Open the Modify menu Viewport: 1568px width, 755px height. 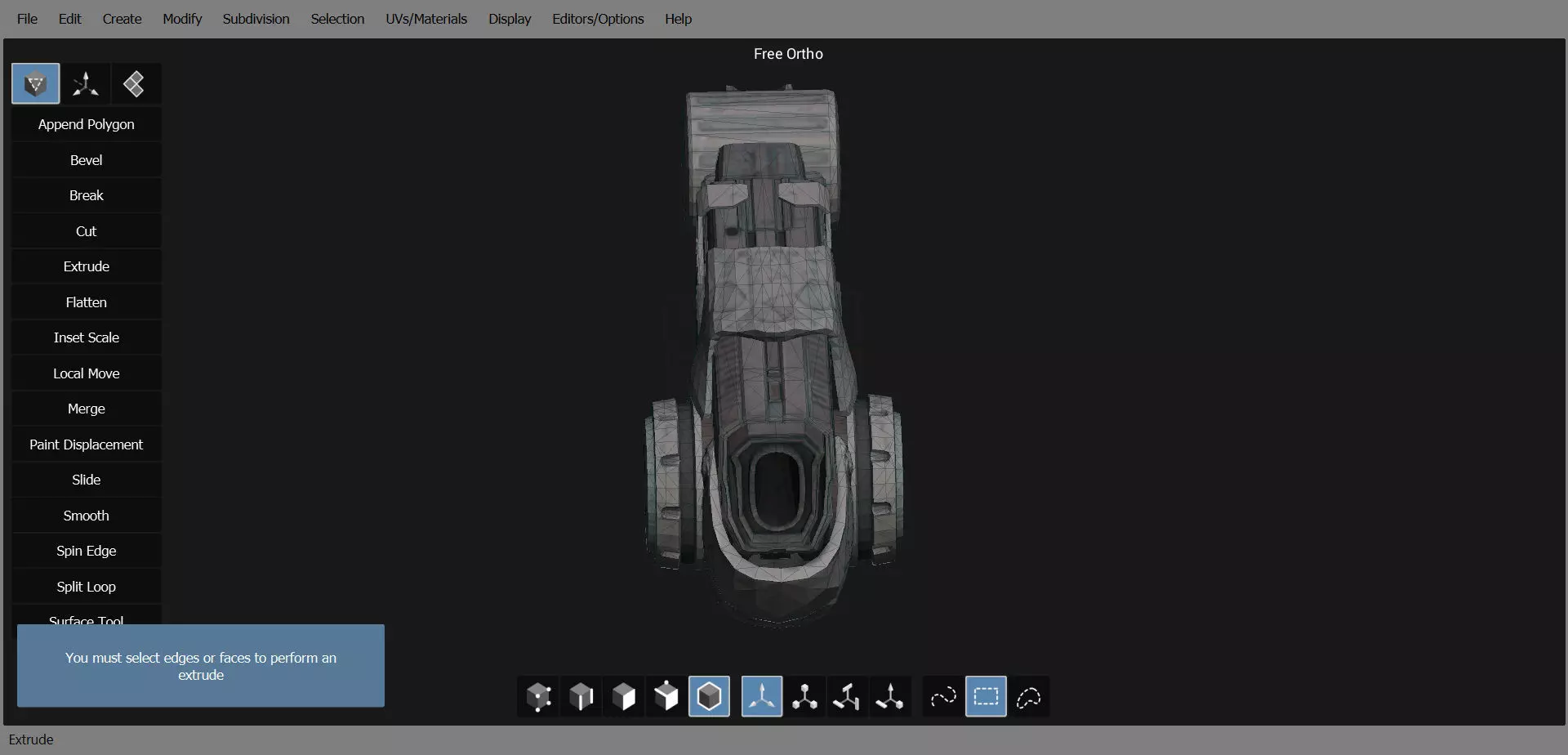[x=182, y=19]
